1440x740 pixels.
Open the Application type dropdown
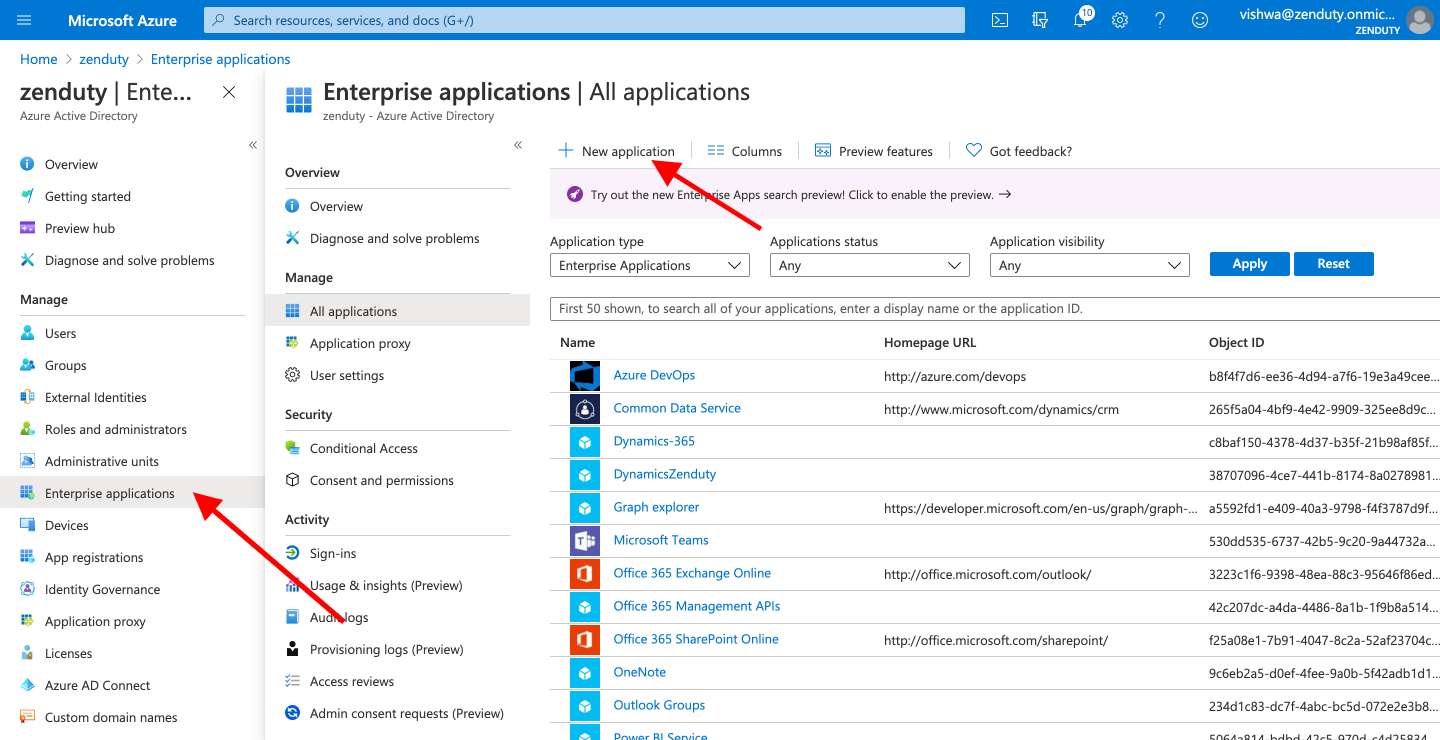pyautogui.click(x=650, y=265)
